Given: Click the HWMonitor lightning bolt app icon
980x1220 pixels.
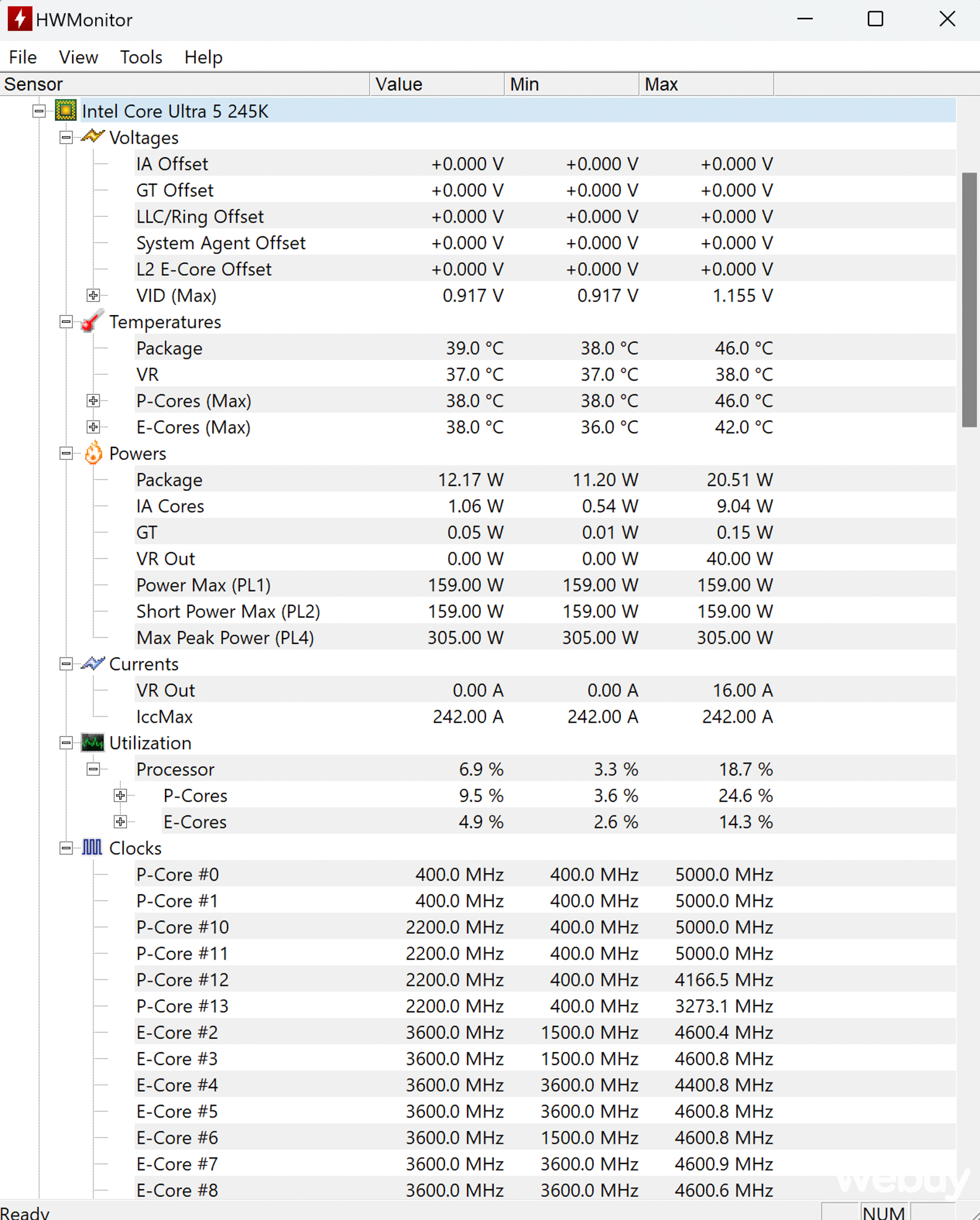Looking at the screenshot, I should pos(20,19).
